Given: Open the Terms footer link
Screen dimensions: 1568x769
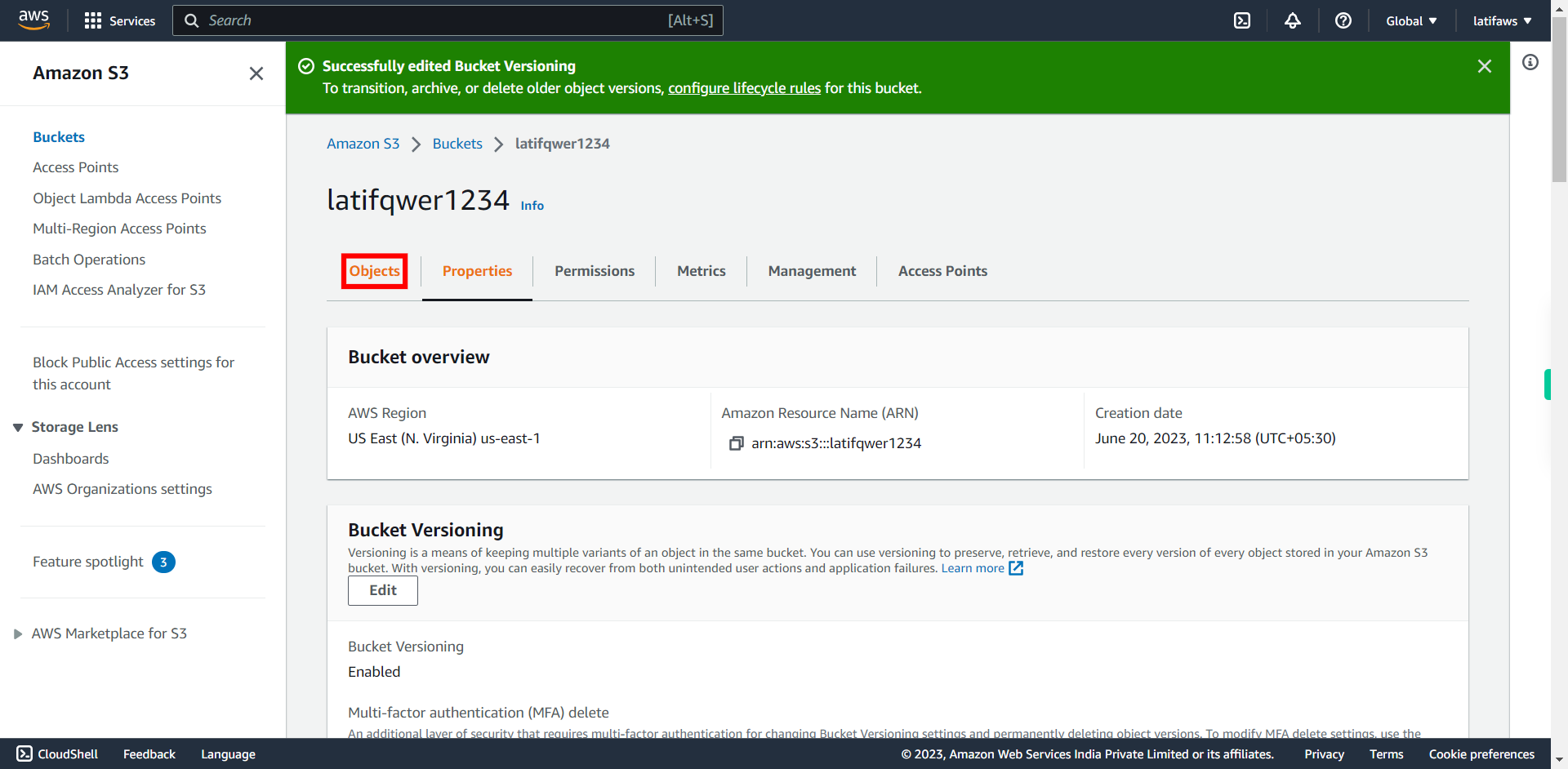Looking at the screenshot, I should 1387,754.
